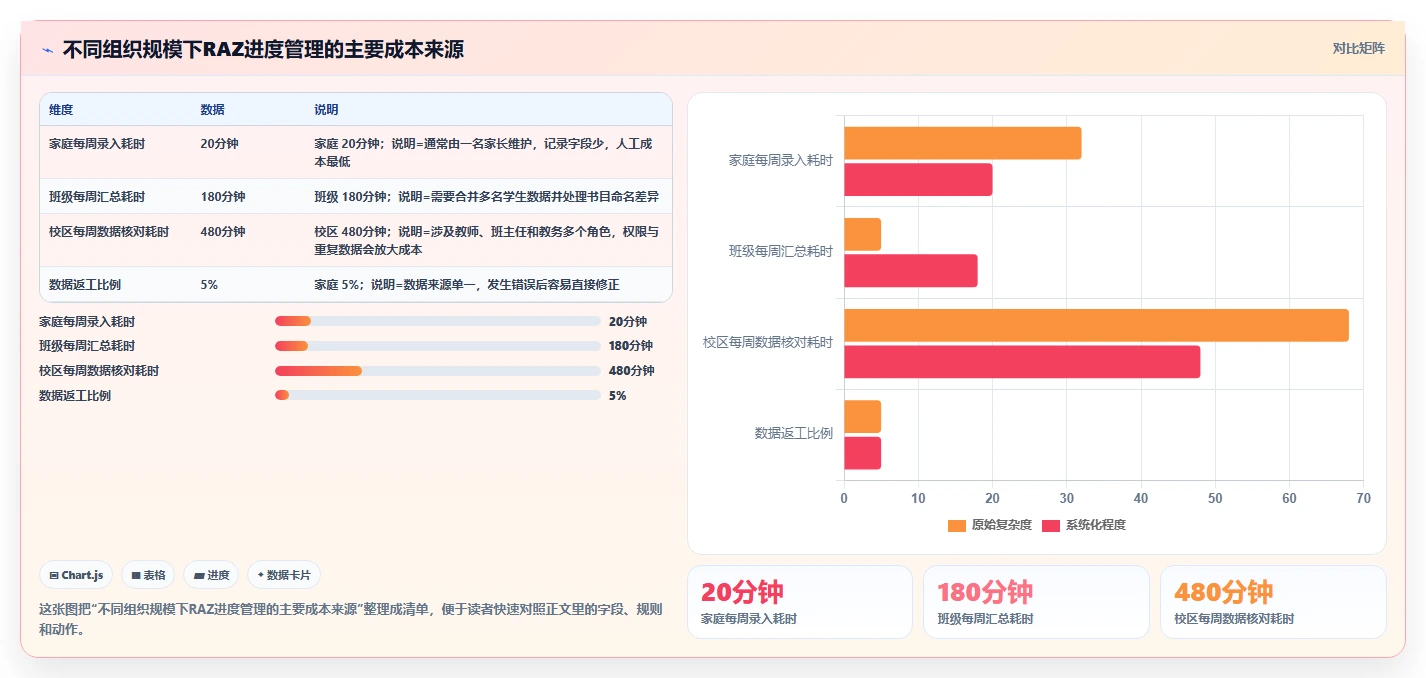
Task: Click the 480分钟 value beside the progress bar
Action: point(631,371)
